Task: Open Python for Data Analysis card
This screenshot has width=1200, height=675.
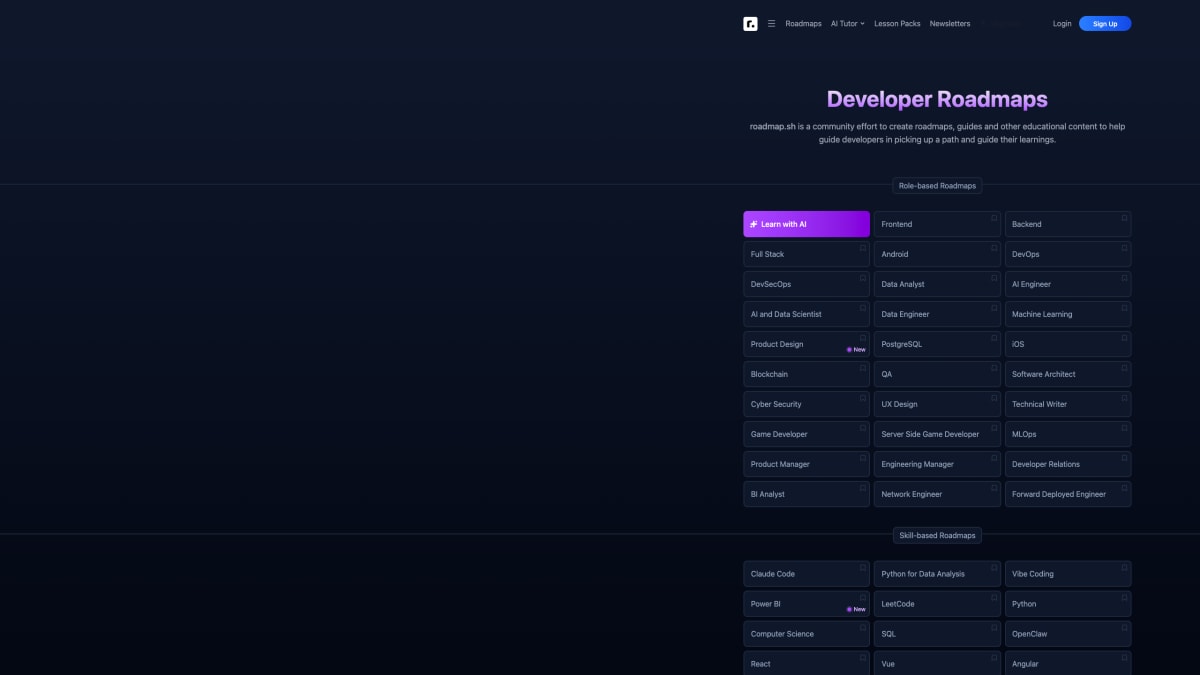Action: click(937, 574)
